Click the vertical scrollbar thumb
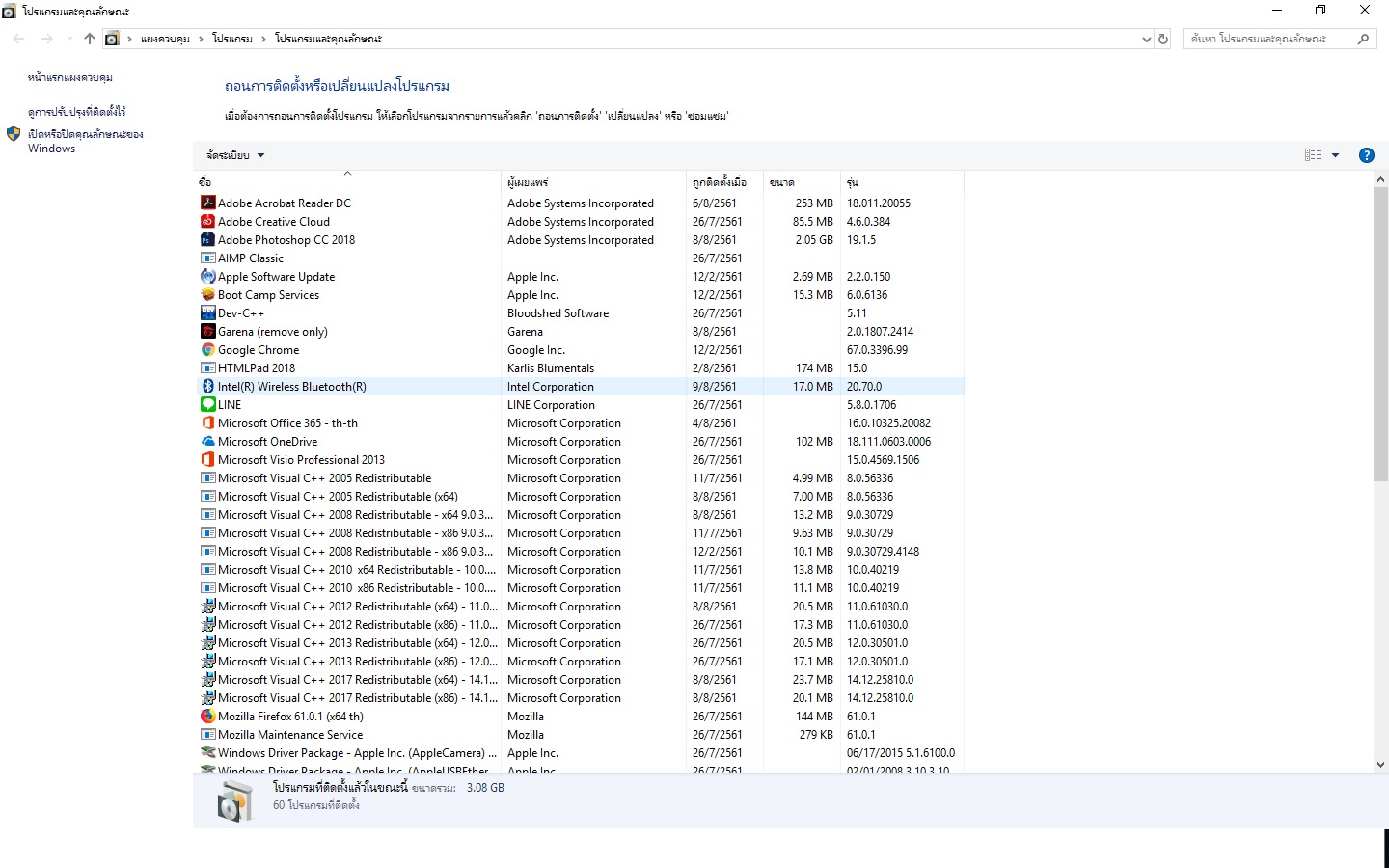The height and width of the screenshot is (868, 1389). (x=1380, y=335)
